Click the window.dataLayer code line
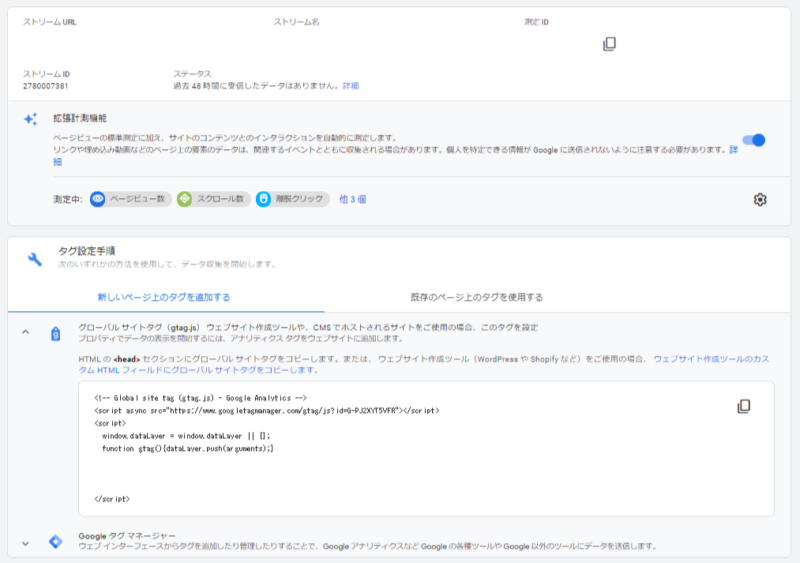Viewport: 800px width, 563px height. [186, 436]
